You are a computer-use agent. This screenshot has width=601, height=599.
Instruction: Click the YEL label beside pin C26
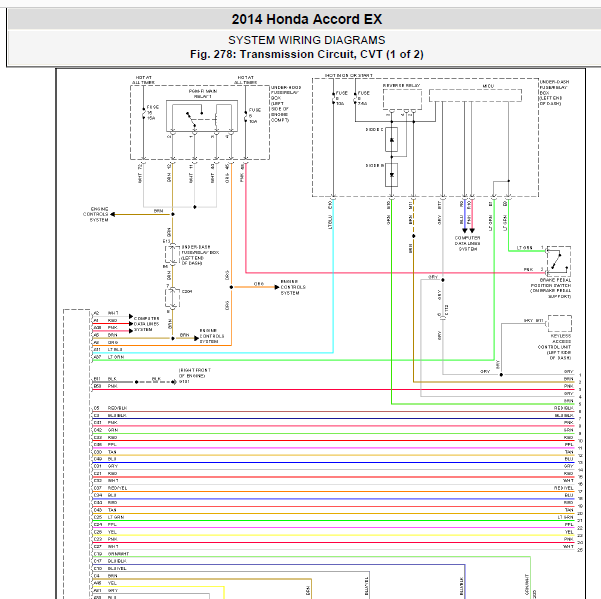tap(112, 532)
